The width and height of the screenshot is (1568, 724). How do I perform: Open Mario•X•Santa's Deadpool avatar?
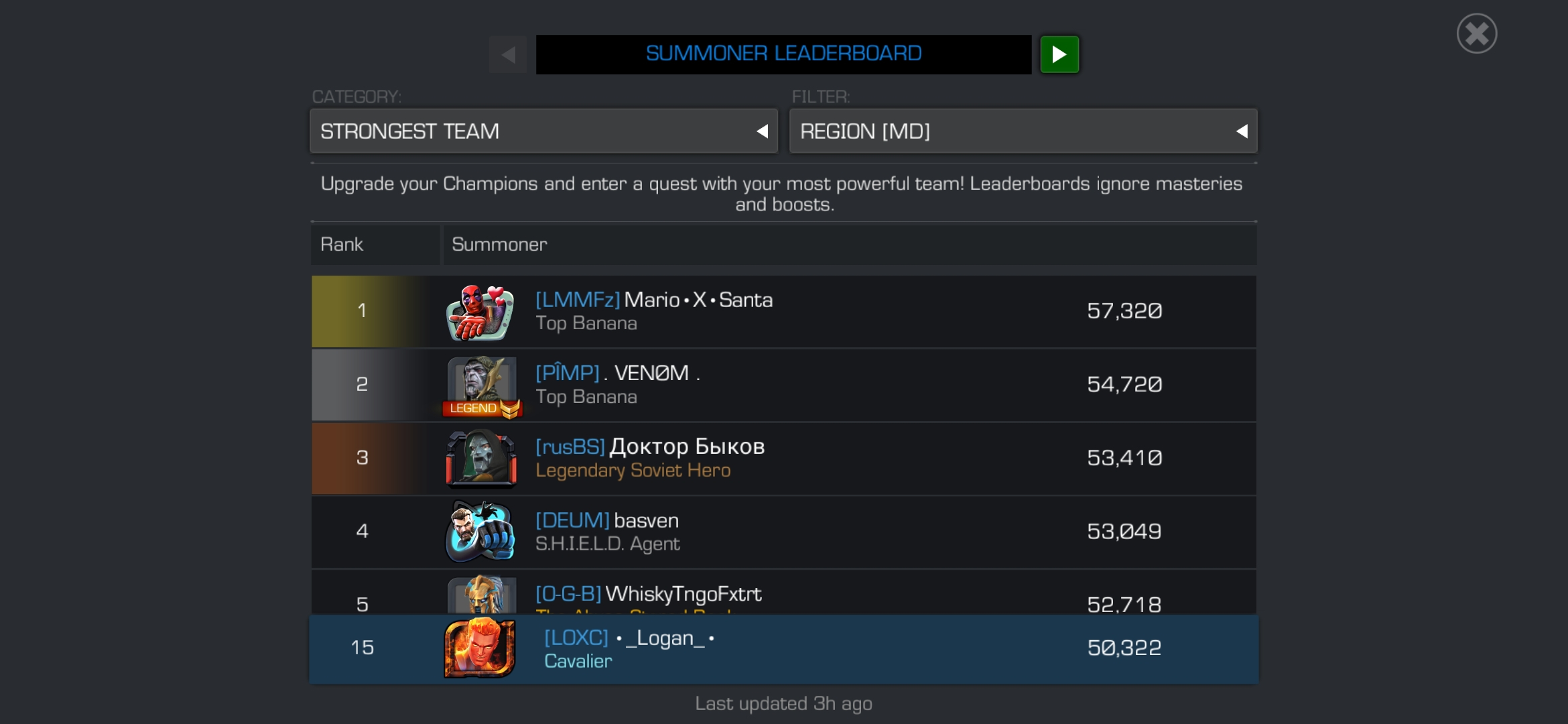click(480, 312)
